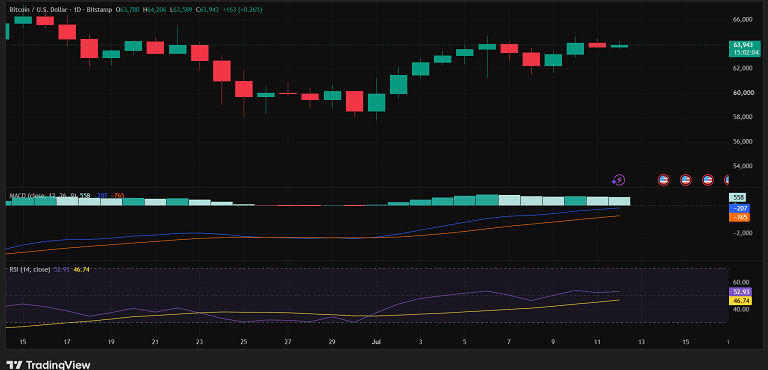The height and width of the screenshot is (370, 768).
Task: Click date 27 on the time axis
Action: [x=288, y=342]
